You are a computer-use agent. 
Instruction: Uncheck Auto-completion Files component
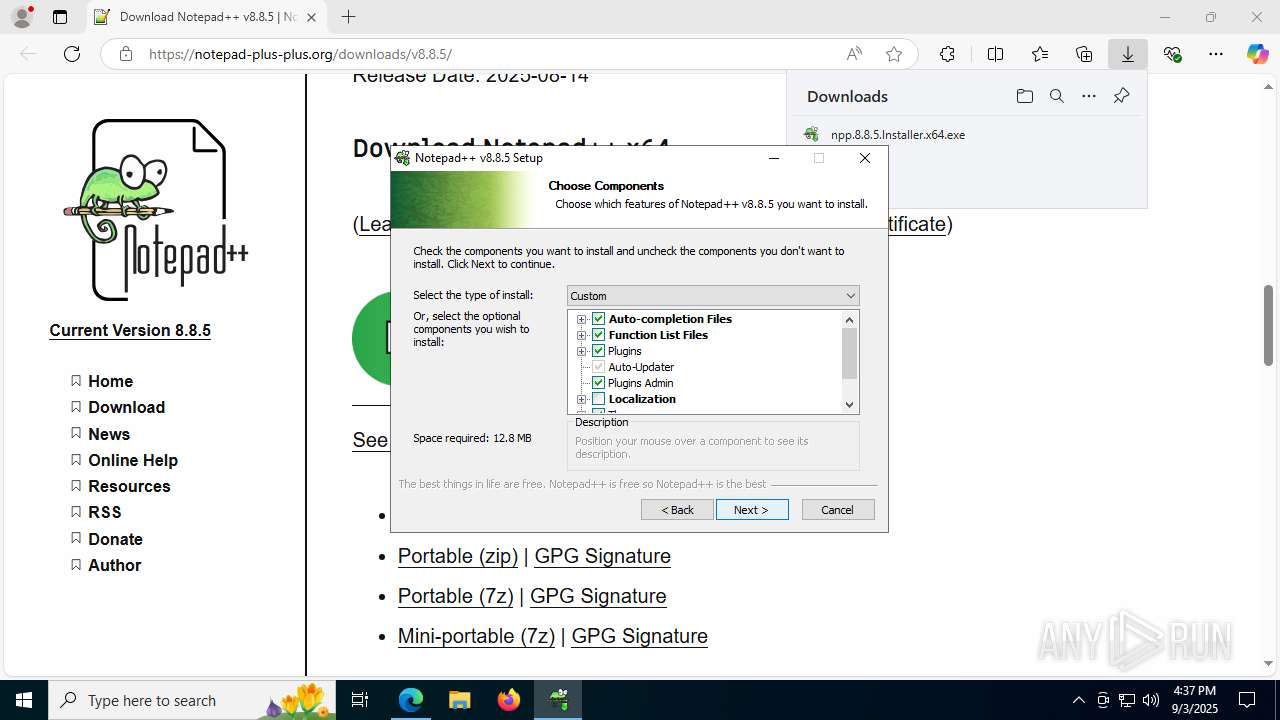(599, 319)
